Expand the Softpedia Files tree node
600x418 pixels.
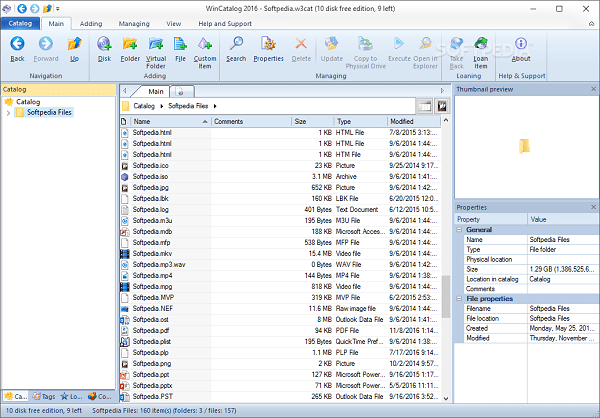8,113
